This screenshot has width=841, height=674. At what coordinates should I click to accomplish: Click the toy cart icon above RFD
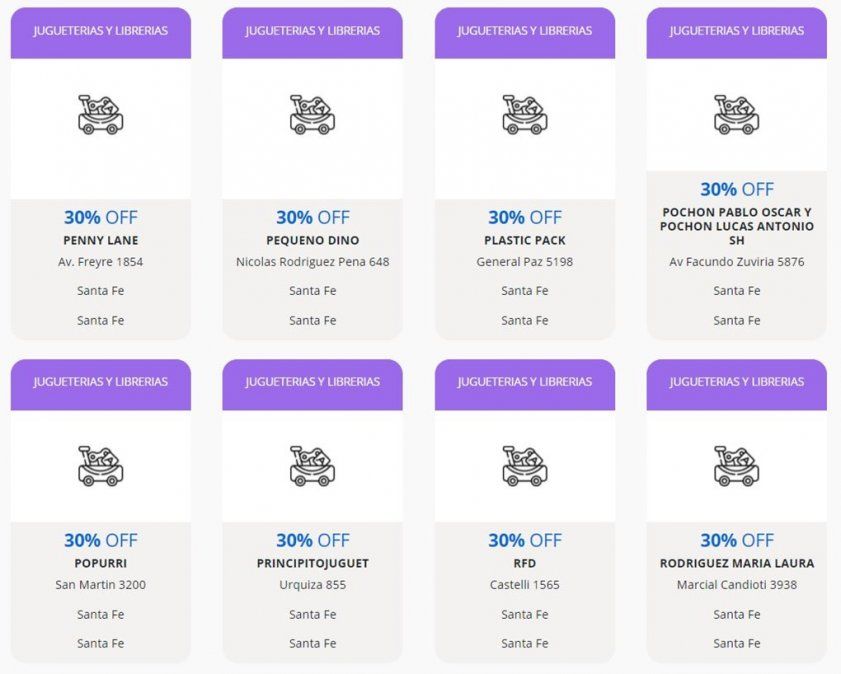pos(524,466)
